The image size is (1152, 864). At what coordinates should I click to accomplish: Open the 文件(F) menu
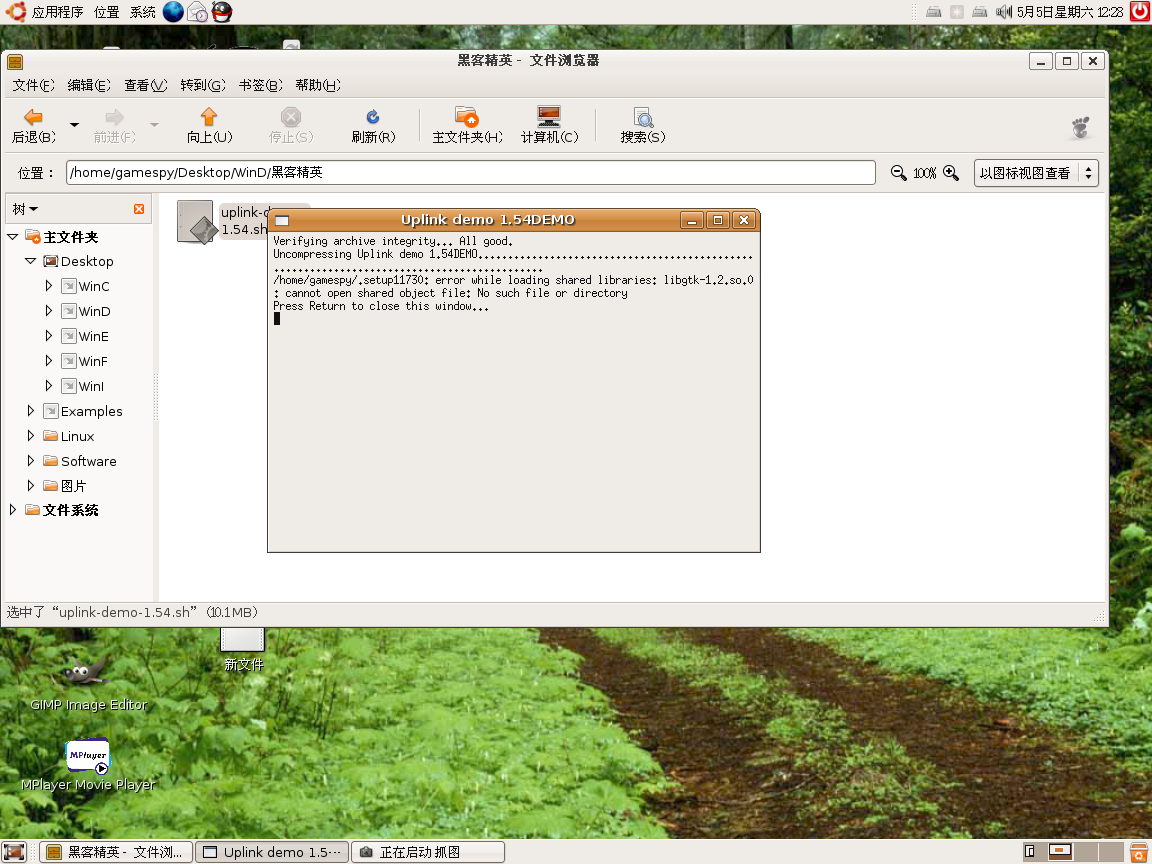click(33, 85)
